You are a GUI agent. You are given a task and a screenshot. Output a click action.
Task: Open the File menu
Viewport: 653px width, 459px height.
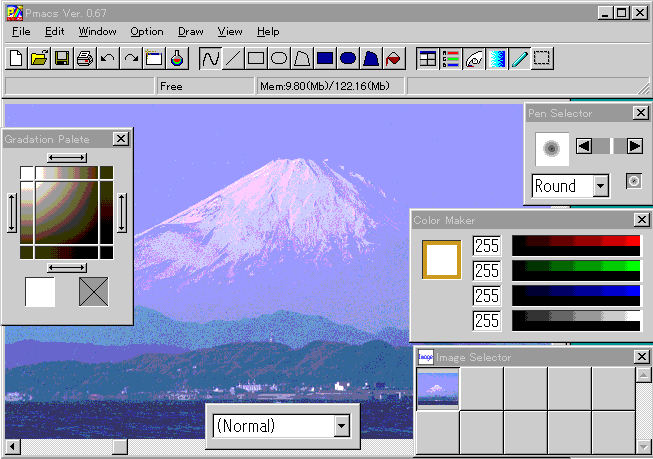coord(21,32)
